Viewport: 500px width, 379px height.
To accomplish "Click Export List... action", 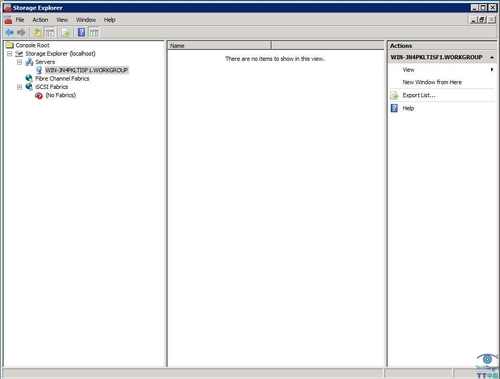I will click(x=419, y=95).
